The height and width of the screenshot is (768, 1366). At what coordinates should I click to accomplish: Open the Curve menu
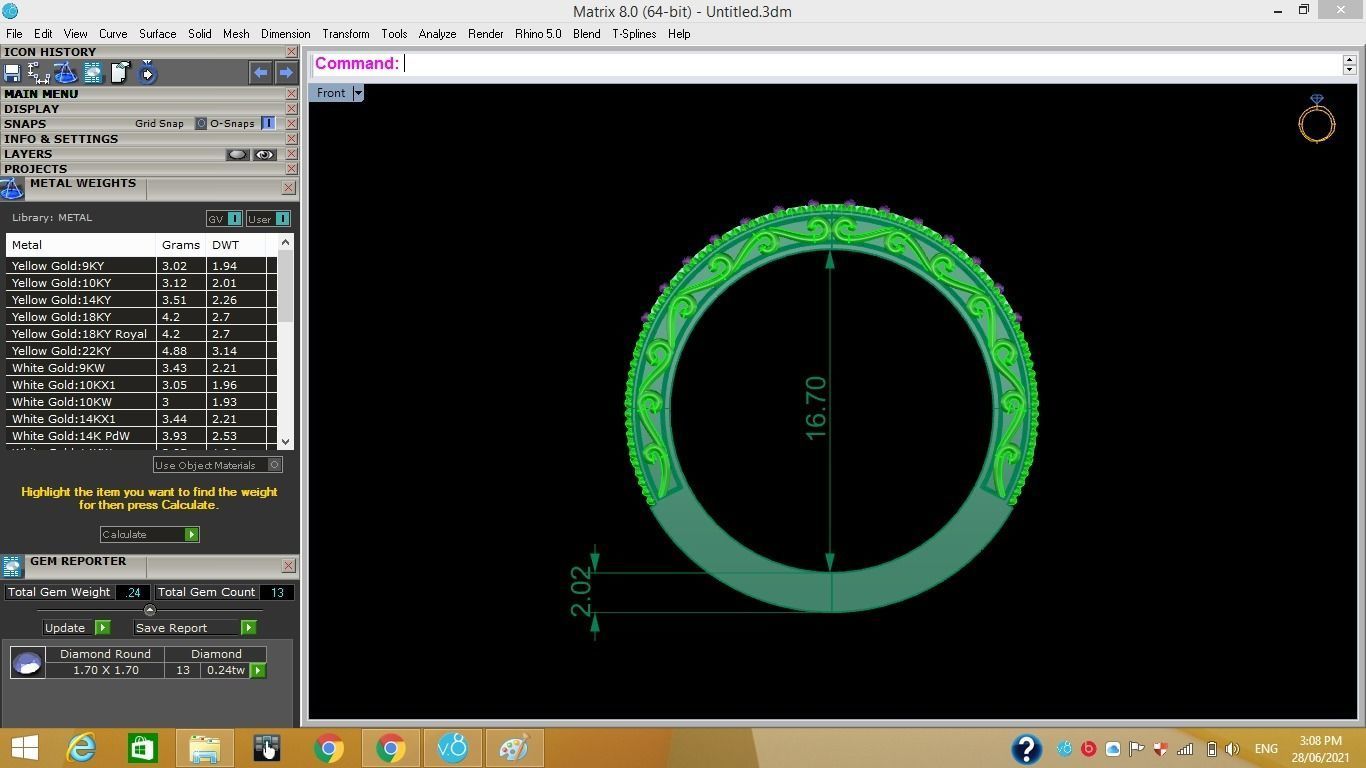tap(113, 34)
